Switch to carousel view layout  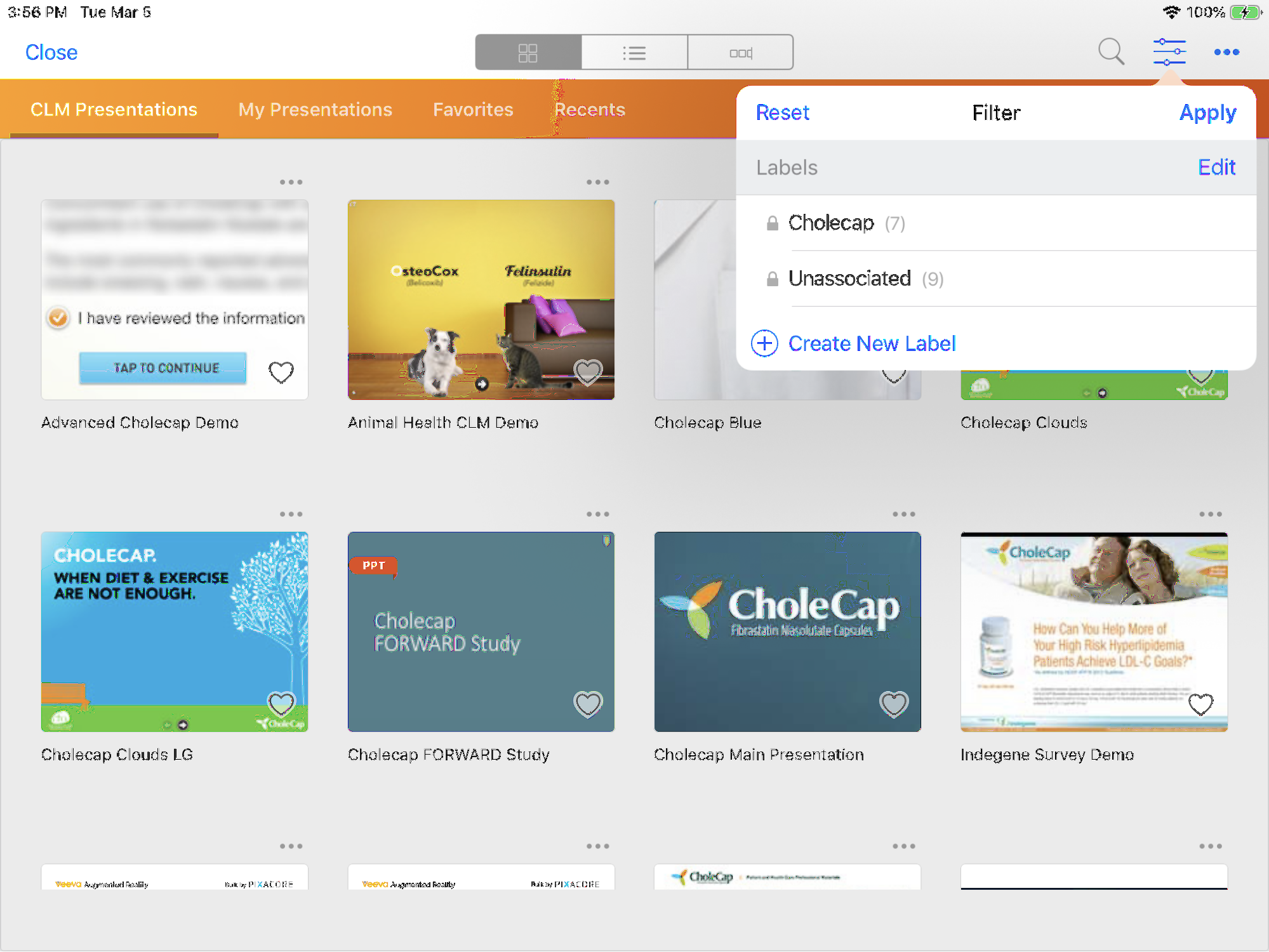click(740, 52)
